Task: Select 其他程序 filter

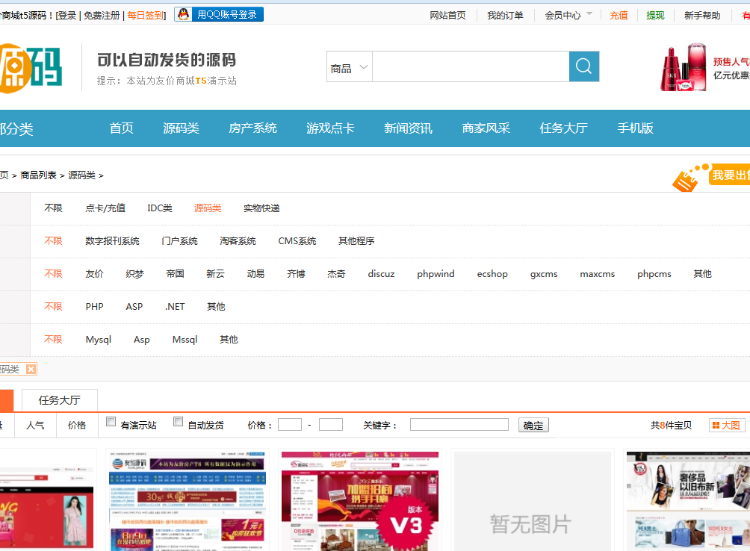Action: [x=356, y=241]
